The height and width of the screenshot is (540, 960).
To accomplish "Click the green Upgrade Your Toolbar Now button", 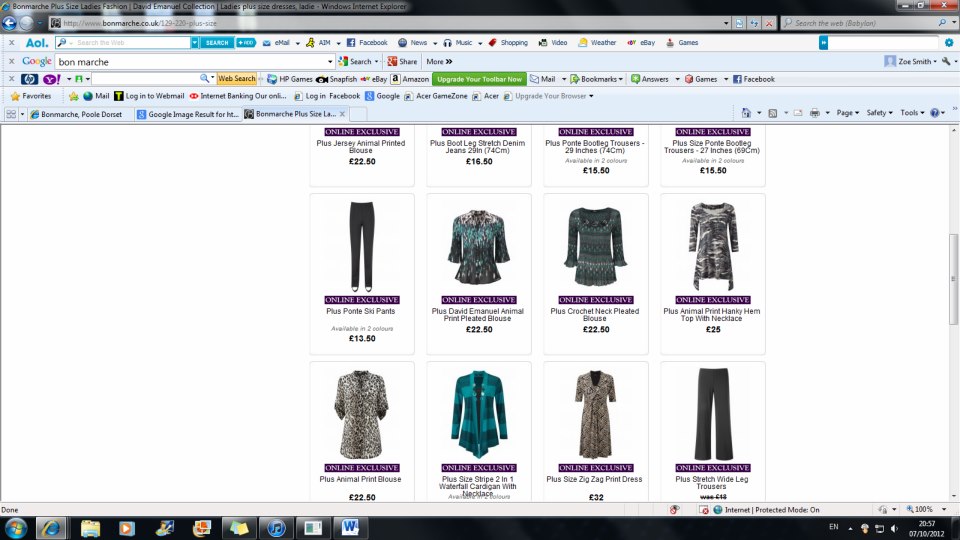I will 479,79.
